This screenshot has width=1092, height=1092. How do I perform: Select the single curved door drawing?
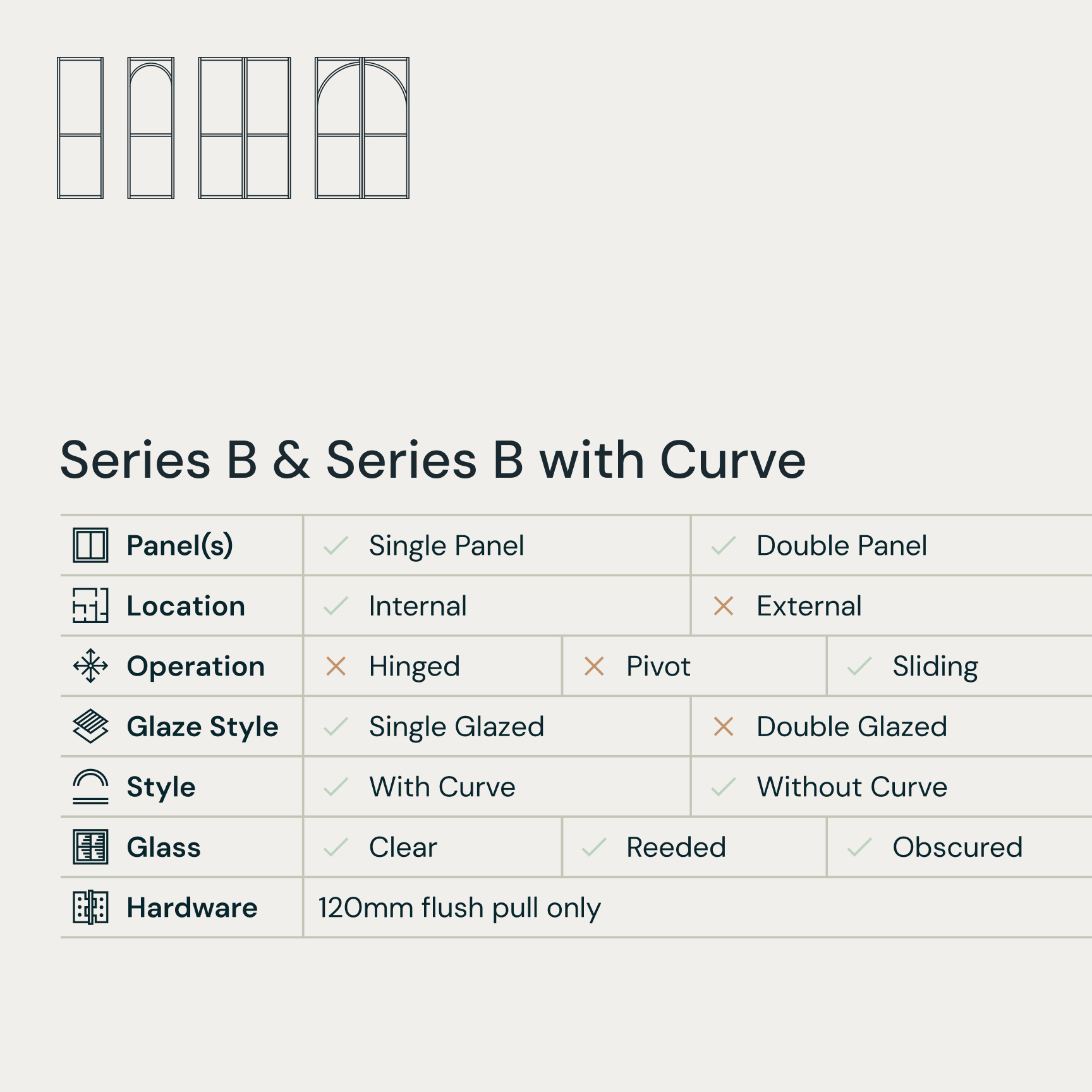click(x=150, y=128)
